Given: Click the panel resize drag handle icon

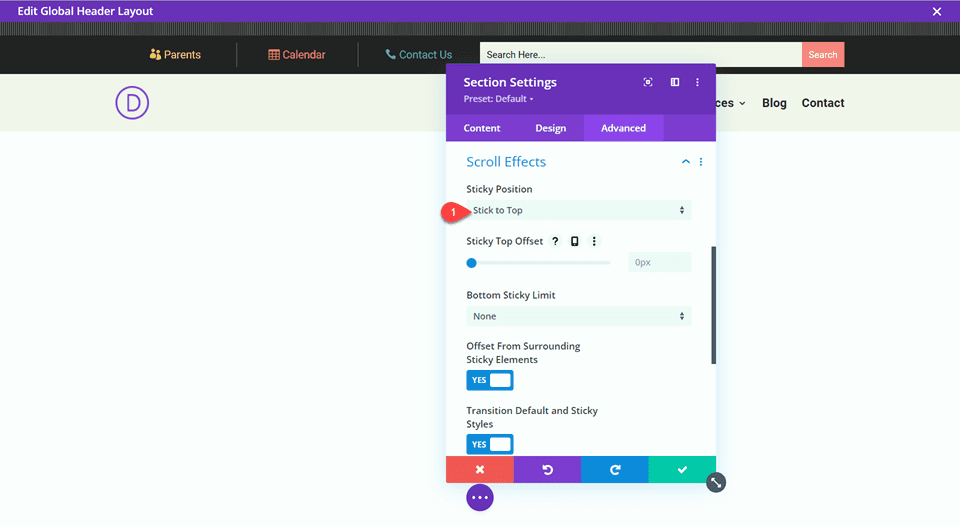Looking at the screenshot, I should 716,483.
